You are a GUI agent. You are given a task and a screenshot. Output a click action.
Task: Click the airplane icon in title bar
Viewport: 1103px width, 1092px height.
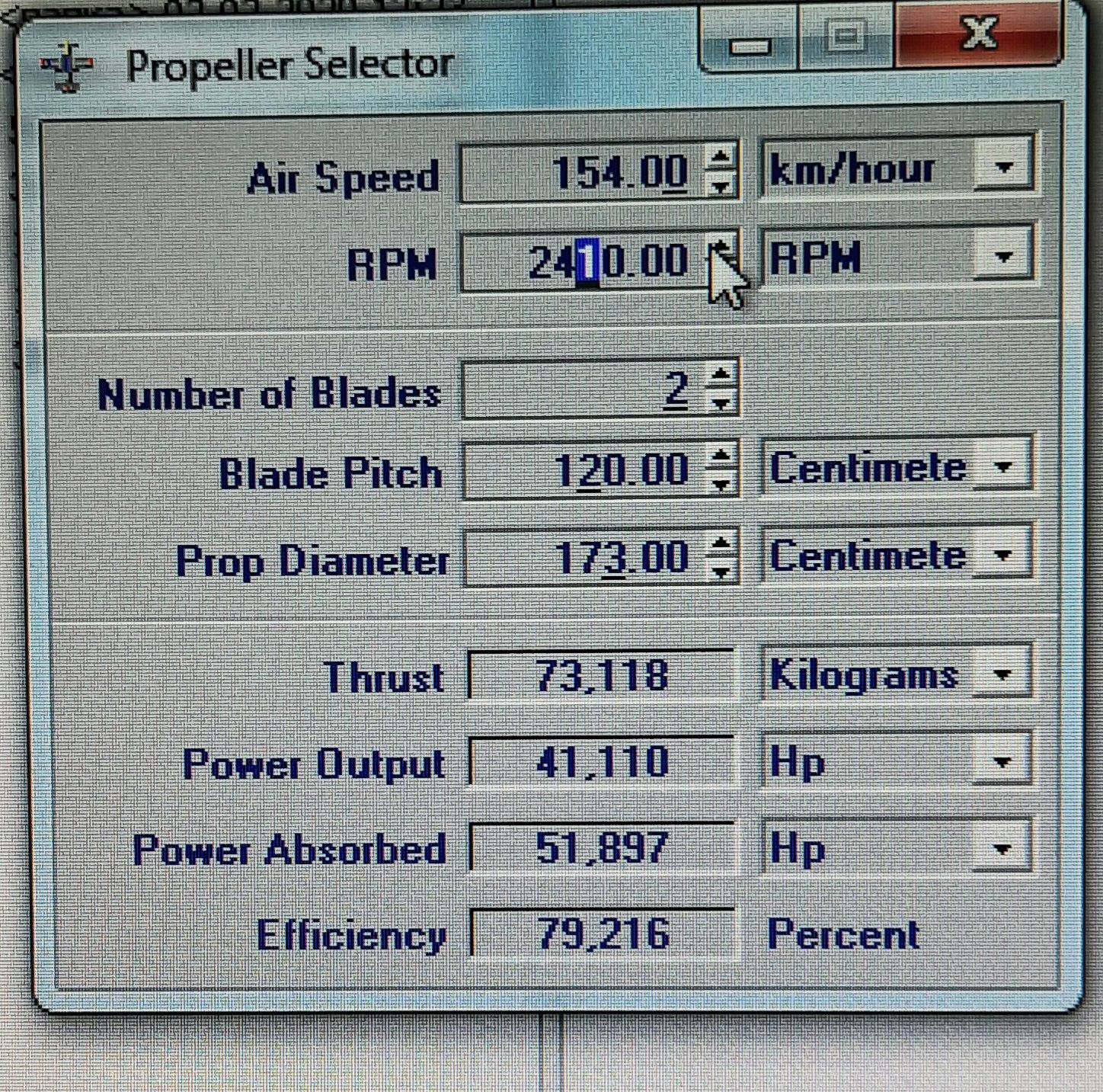coord(68,67)
